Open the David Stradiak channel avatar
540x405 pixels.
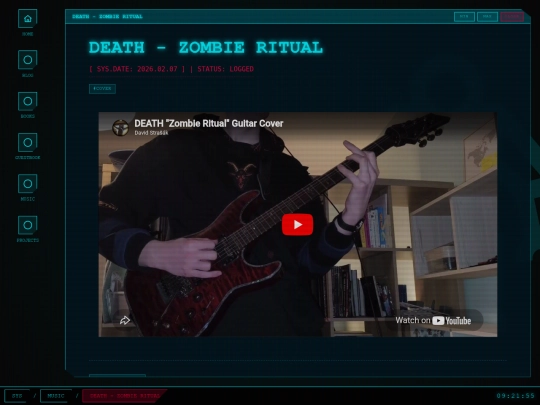coord(121,127)
